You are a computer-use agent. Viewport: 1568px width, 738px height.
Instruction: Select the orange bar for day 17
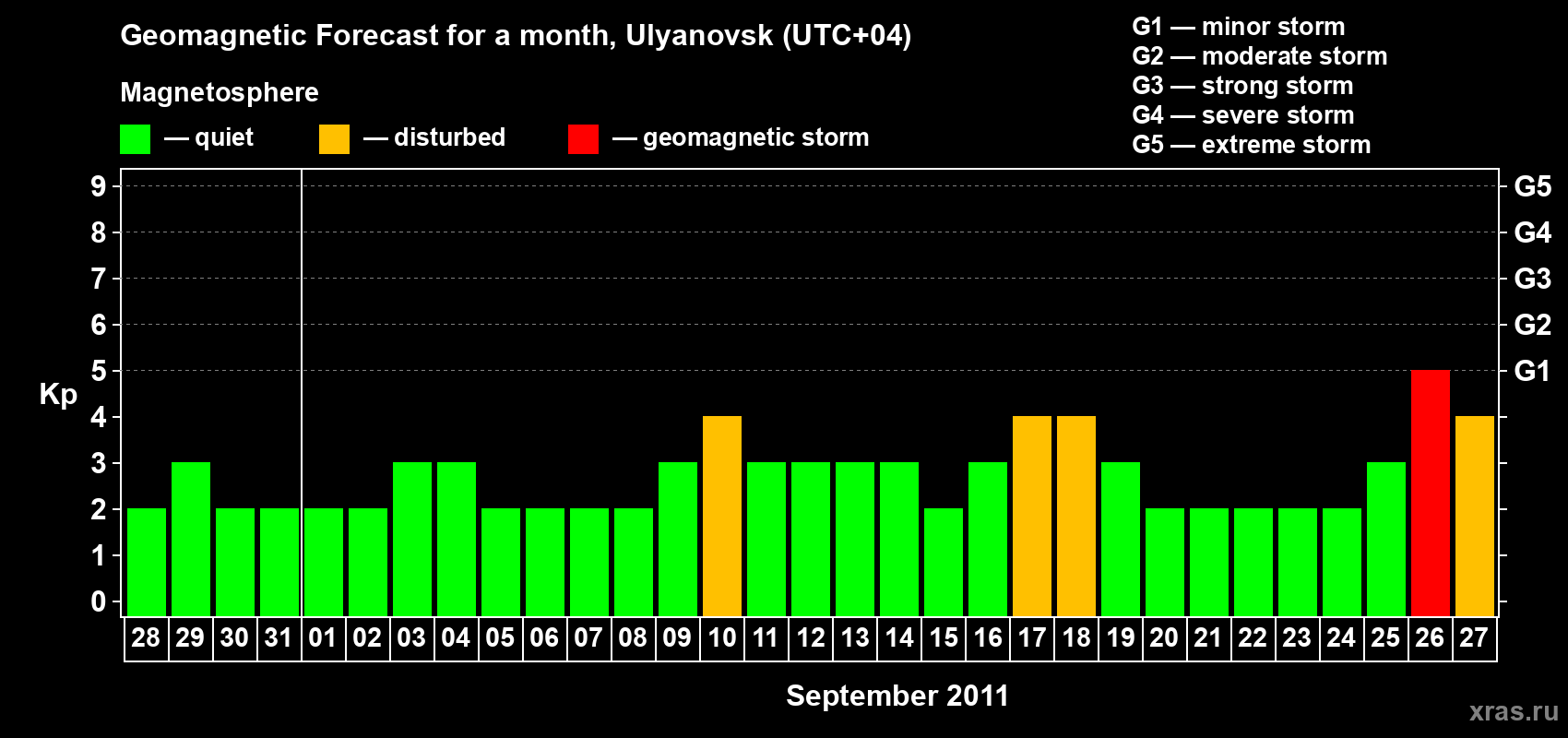(x=1031, y=516)
